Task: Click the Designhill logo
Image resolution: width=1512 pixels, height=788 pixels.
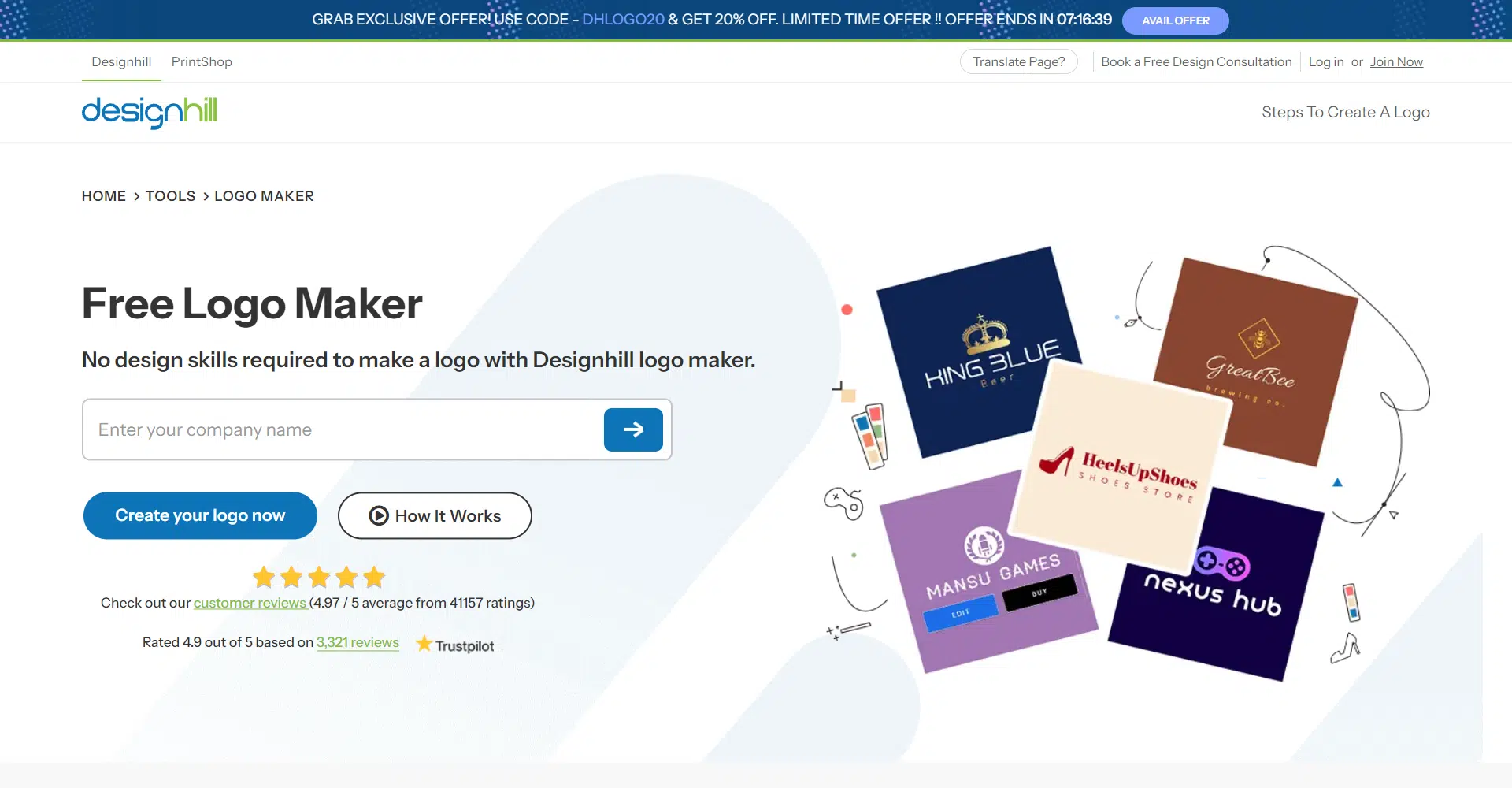Action: point(149,112)
